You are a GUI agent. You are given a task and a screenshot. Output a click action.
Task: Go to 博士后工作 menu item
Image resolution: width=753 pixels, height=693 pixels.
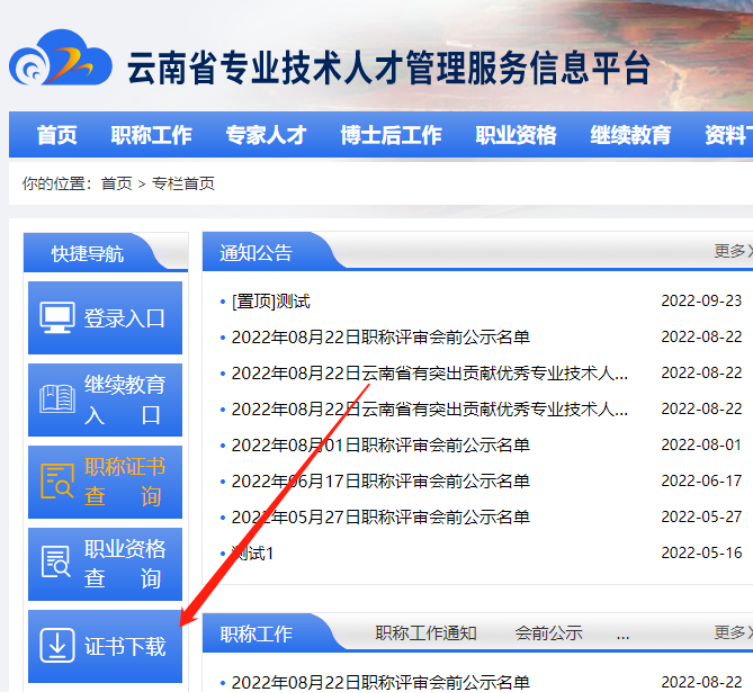pyautogui.click(x=390, y=135)
